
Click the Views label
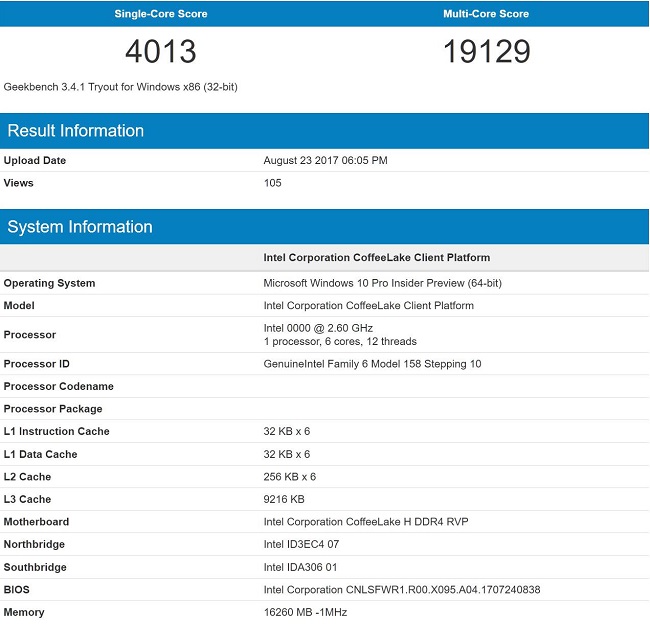coord(19,183)
